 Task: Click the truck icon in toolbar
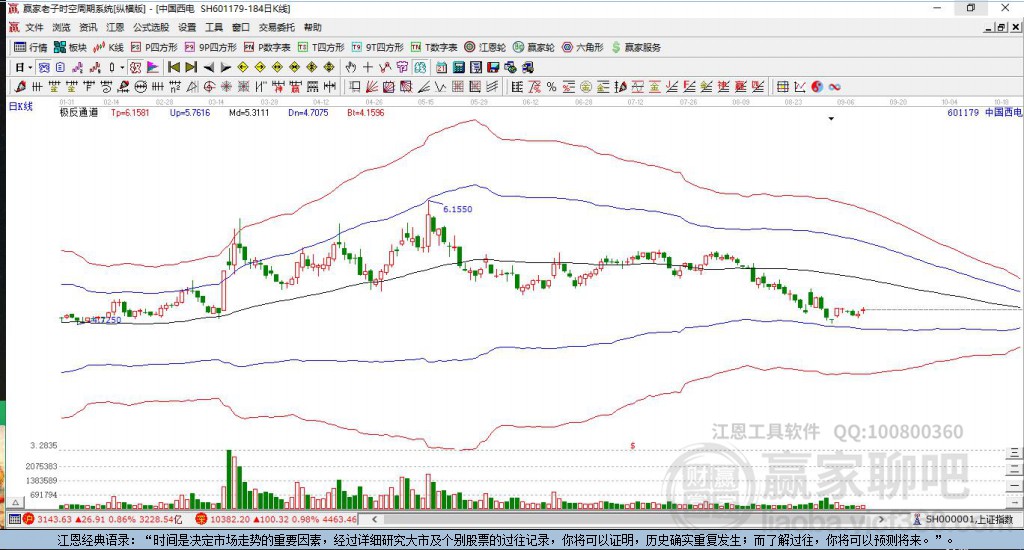click(x=527, y=67)
